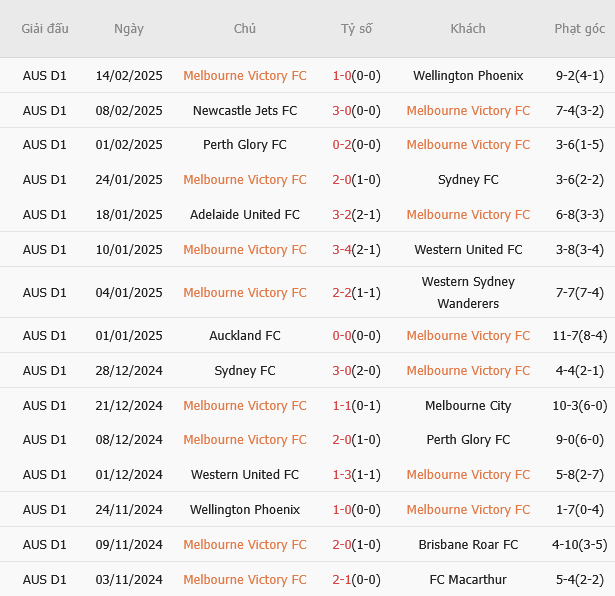Click corner stat 6-8(3-3)
This screenshot has height=596, width=615.
pyautogui.click(x=580, y=214)
